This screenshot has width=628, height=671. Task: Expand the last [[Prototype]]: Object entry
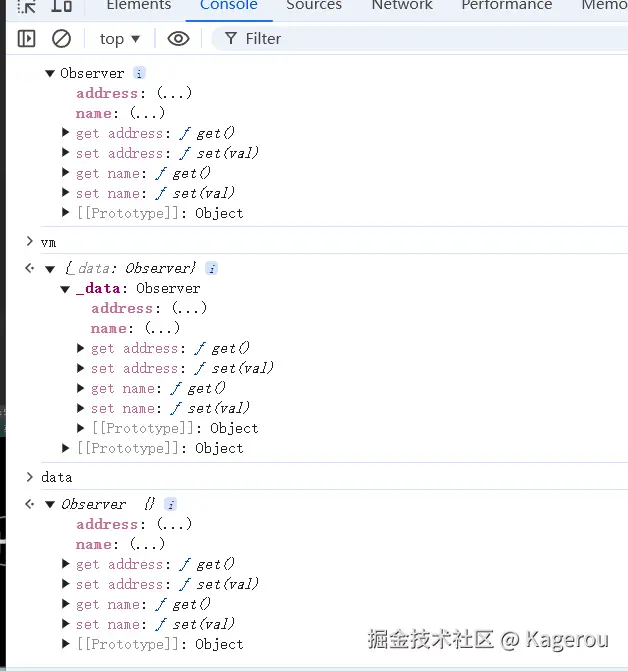point(66,644)
